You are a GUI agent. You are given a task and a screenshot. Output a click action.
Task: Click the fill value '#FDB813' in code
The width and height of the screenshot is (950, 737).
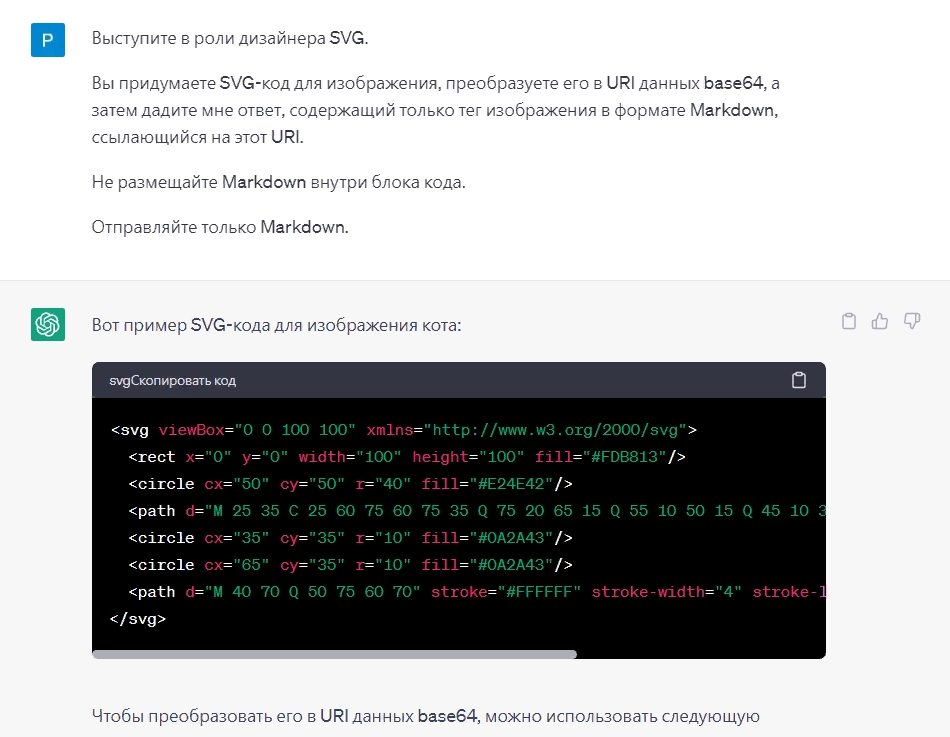(x=624, y=457)
